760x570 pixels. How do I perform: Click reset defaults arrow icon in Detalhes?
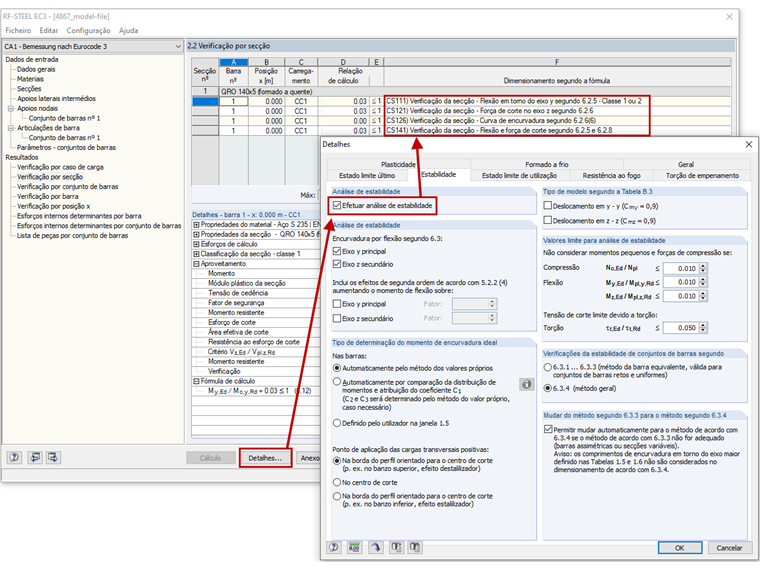375,547
